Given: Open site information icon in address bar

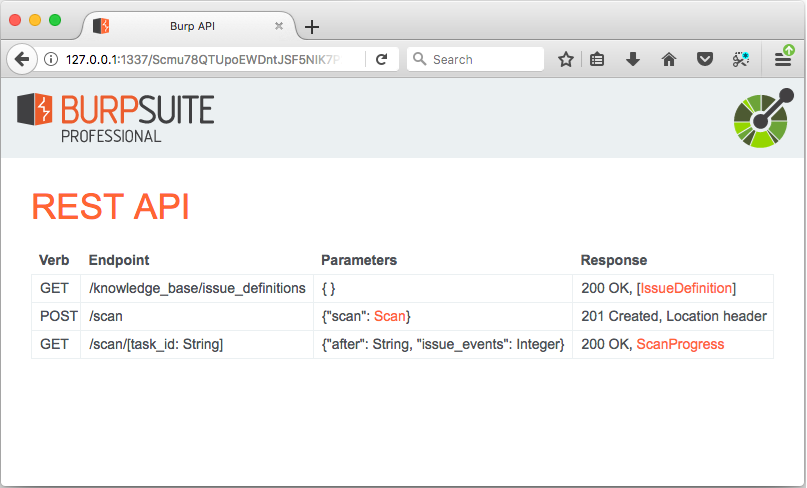Looking at the screenshot, I should (51, 60).
